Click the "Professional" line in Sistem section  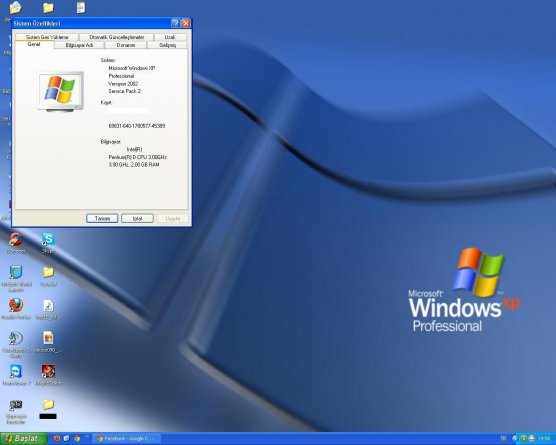click(121, 76)
